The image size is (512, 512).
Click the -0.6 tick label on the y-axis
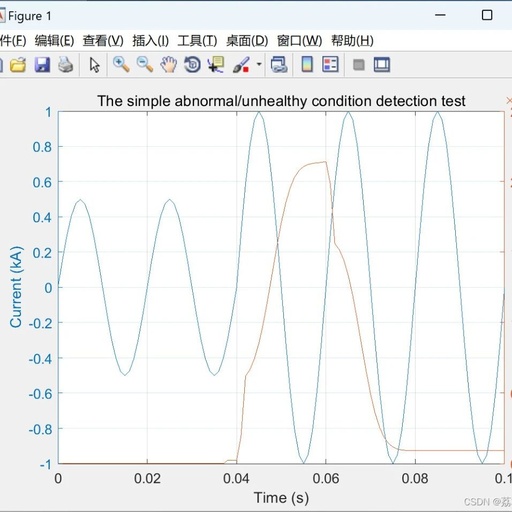pos(41,394)
